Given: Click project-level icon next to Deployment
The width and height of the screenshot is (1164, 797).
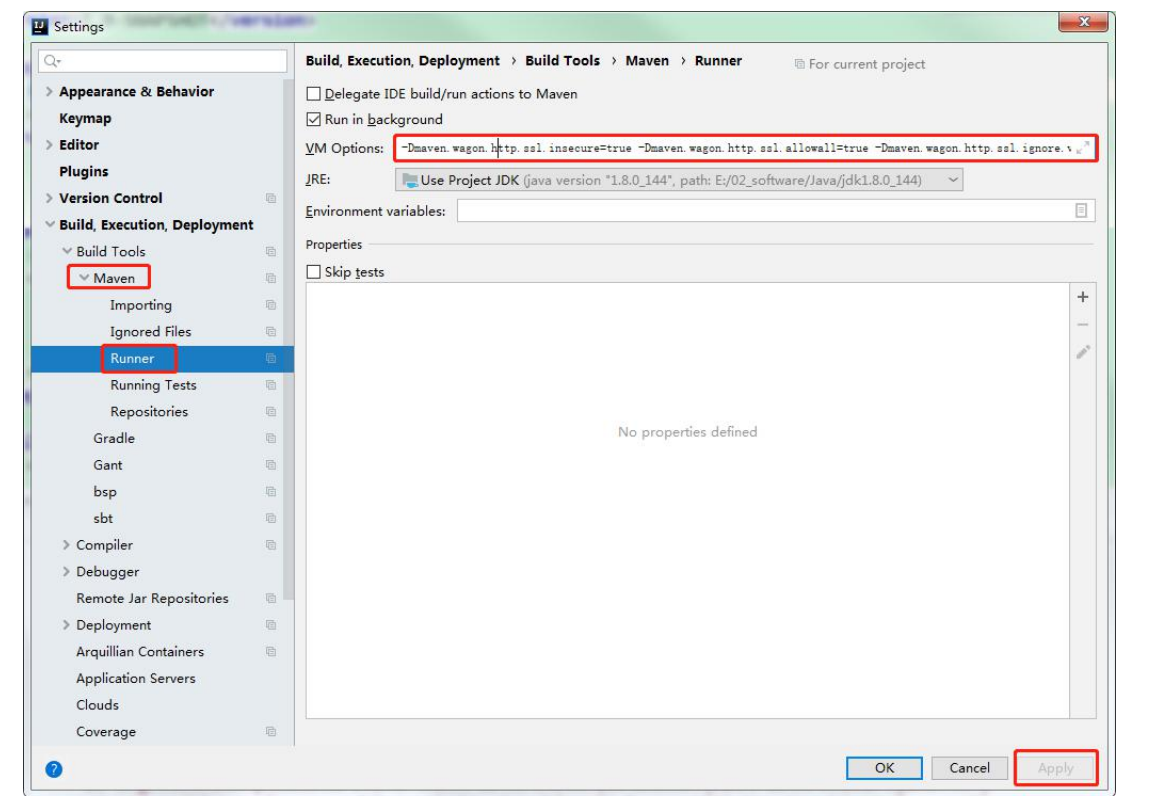Looking at the screenshot, I should tap(271, 625).
